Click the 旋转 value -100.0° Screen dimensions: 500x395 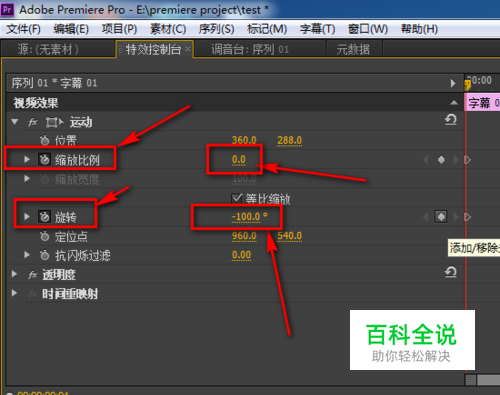[x=249, y=217]
